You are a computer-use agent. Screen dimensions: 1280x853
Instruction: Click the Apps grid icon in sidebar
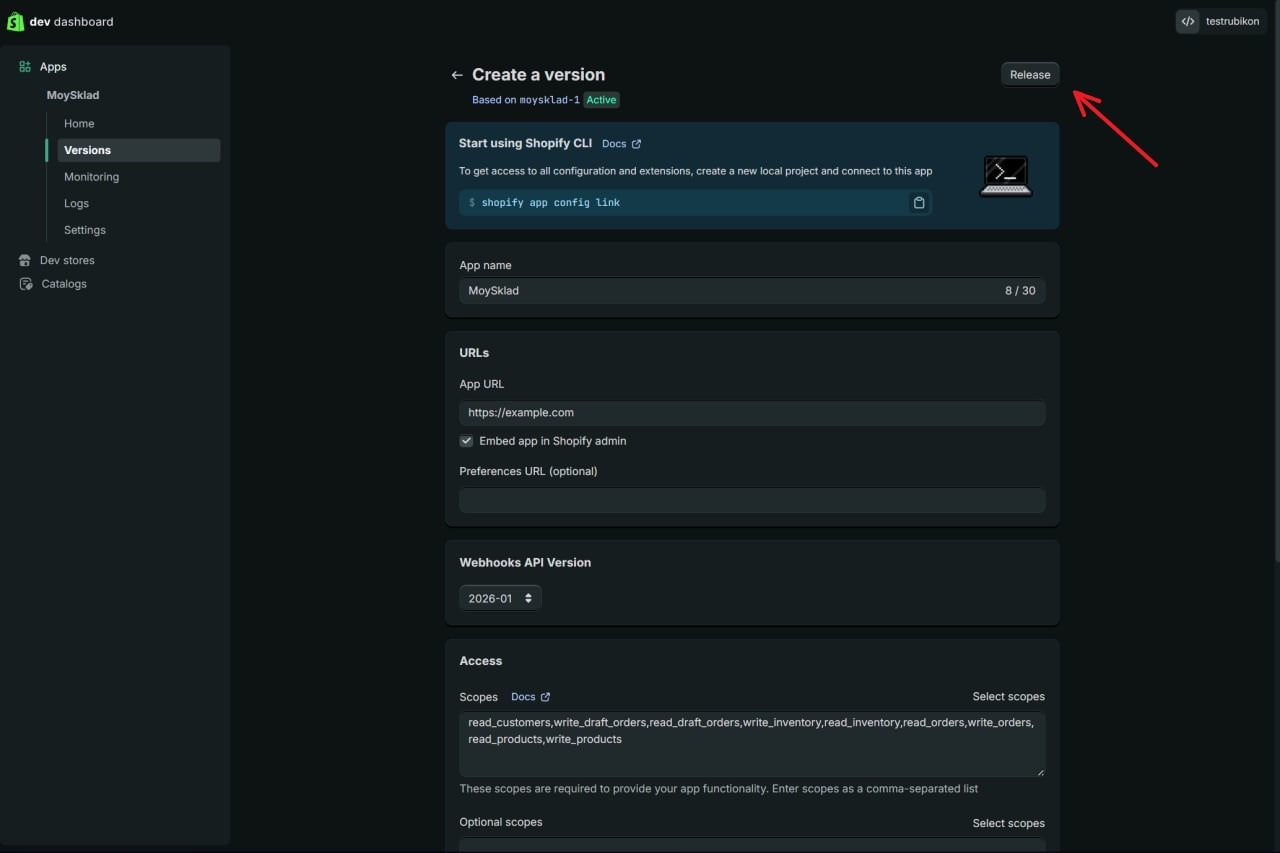[25, 67]
